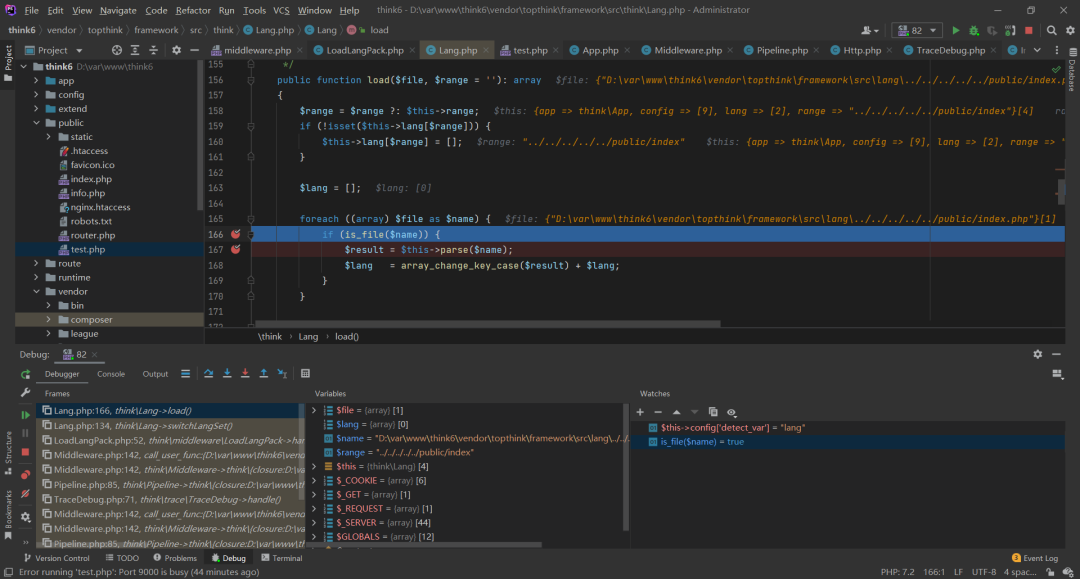Viewport: 1080px width, 579px height.
Task: Click the Step Over debug icon
Action: pyautogui.click(x=209, y=374)
